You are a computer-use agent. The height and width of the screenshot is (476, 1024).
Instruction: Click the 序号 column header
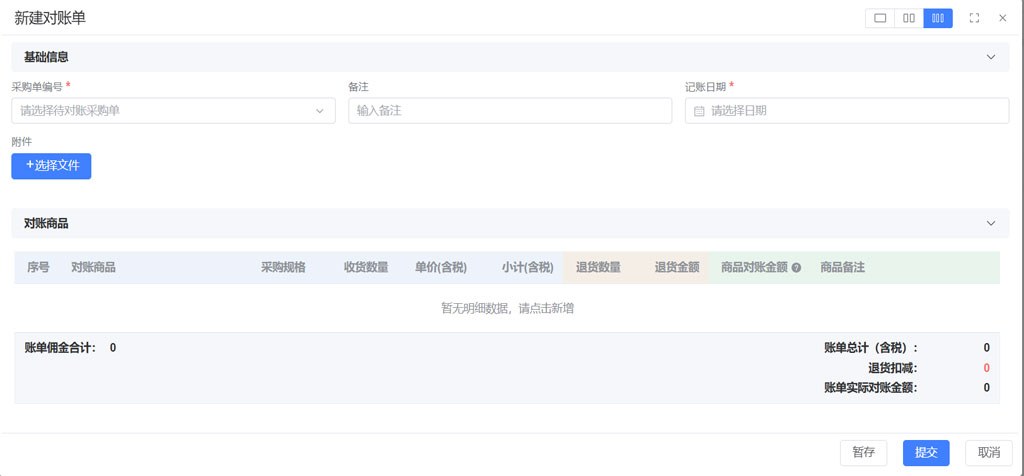(38, 267)
